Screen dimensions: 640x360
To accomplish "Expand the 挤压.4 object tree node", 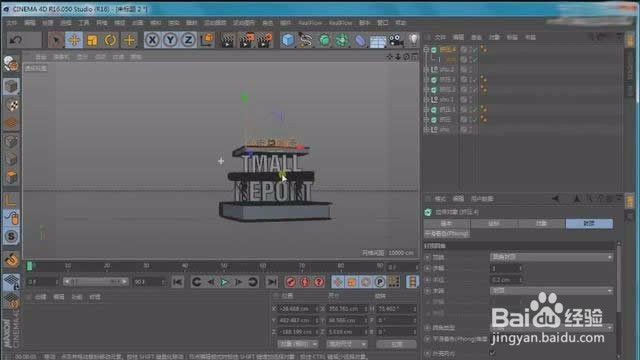I will click(426, 50).
